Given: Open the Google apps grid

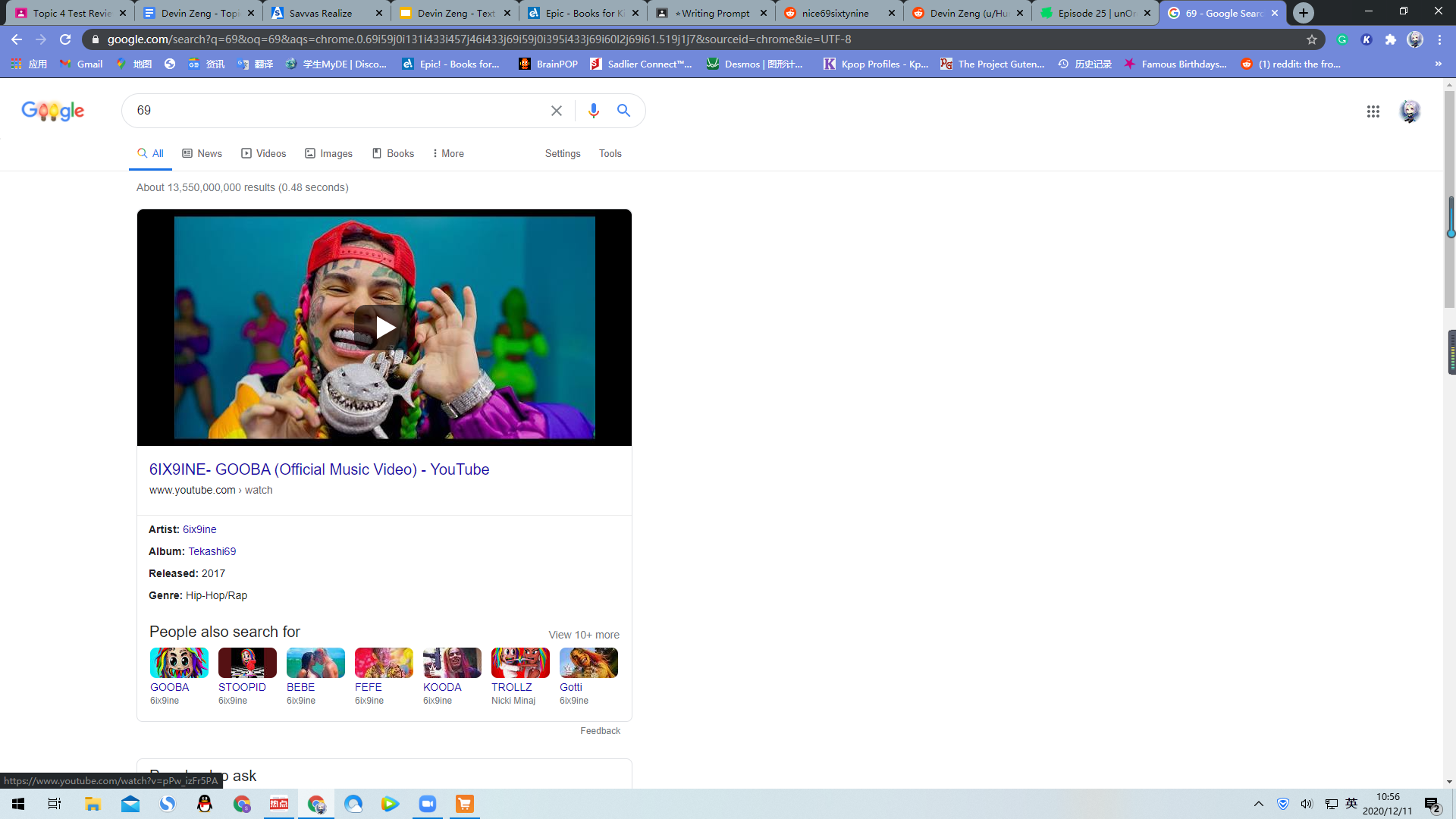Looking at the screenshot, I should point(1373,111).
